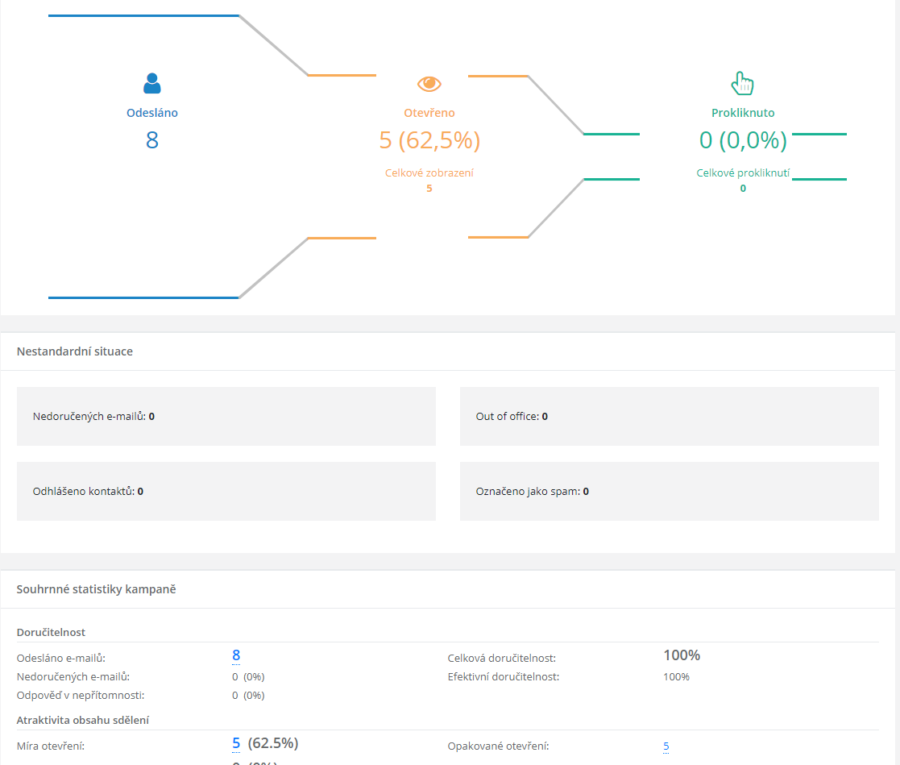The width and height of the screenshot is (900, 765).
Task: Click the green hand pointer Prokliknuto icon
Action: pyautogui.click(x=742, y=83)
